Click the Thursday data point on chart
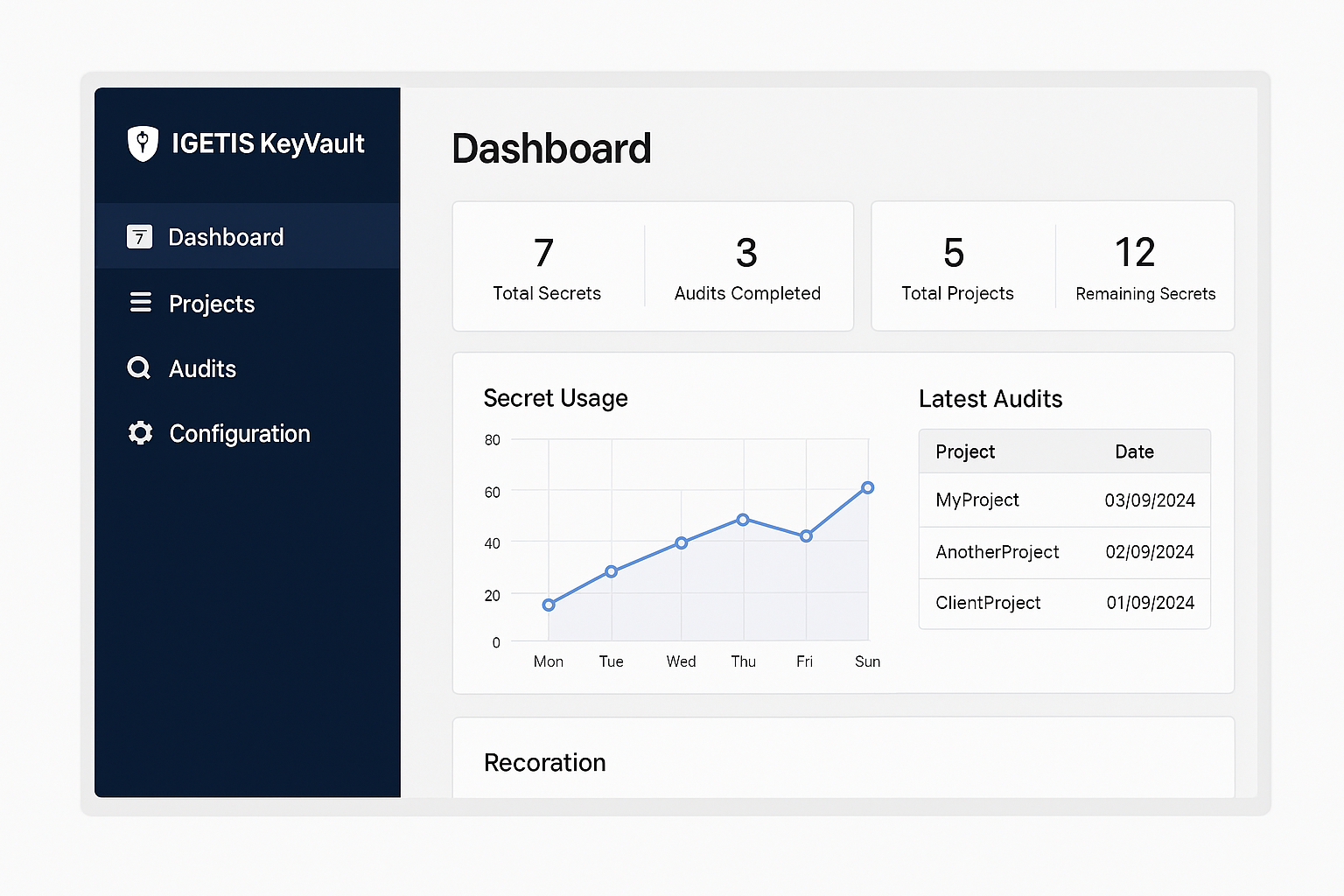The height and width of the screenshot is (896, 1344). pyautogui.click(x=743, y=520)
